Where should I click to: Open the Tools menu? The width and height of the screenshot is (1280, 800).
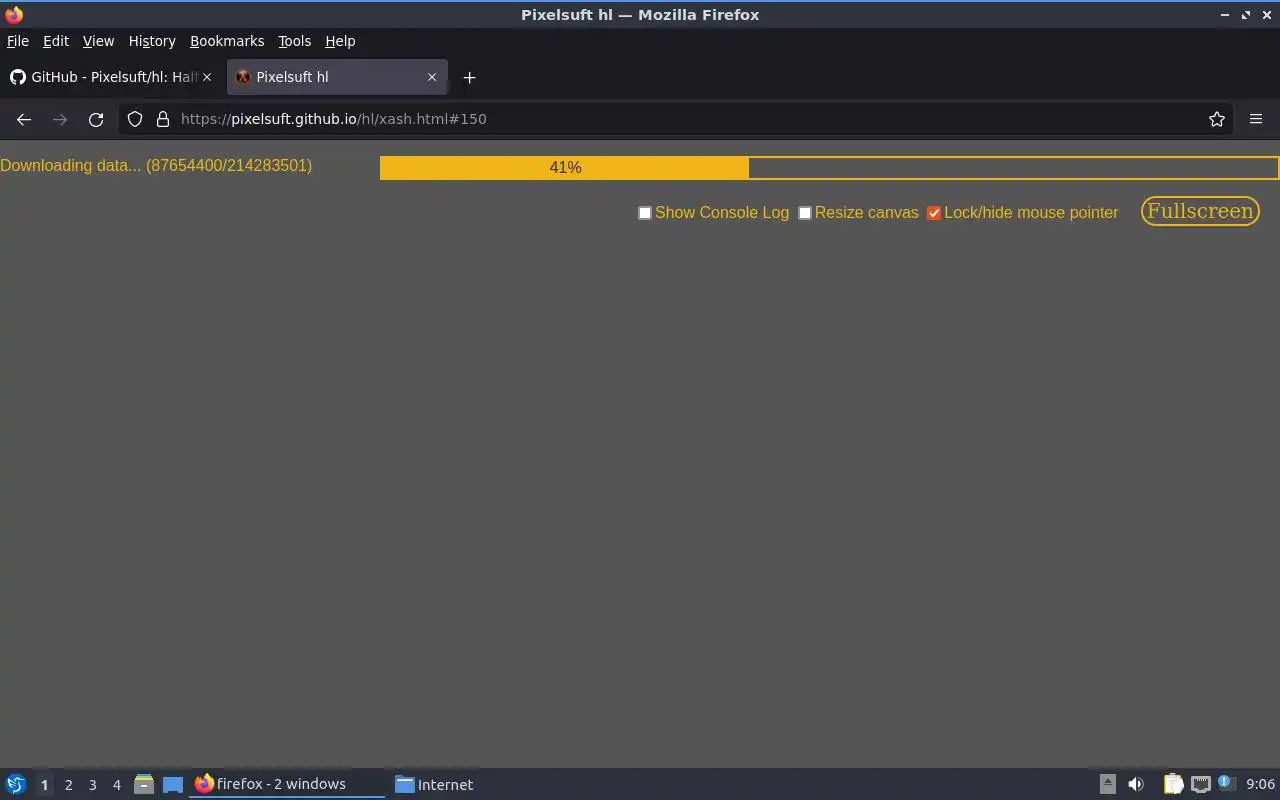click(x=294, y=41)
